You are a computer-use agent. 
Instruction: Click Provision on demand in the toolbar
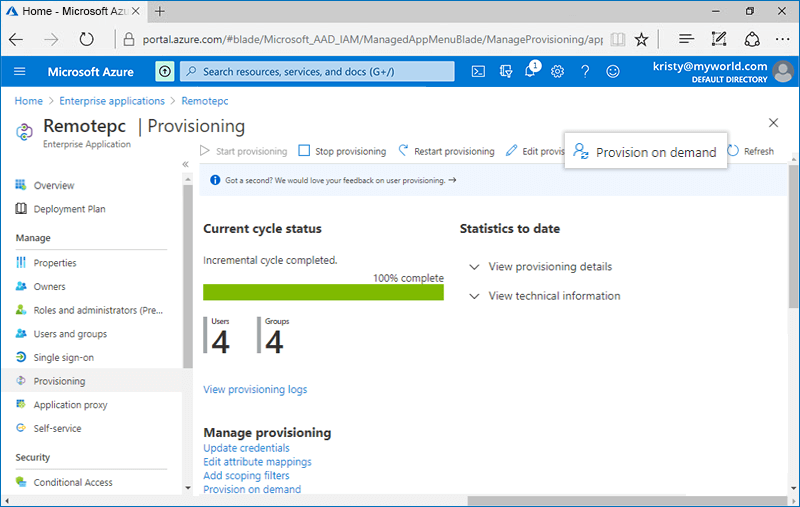pos(645,152)
